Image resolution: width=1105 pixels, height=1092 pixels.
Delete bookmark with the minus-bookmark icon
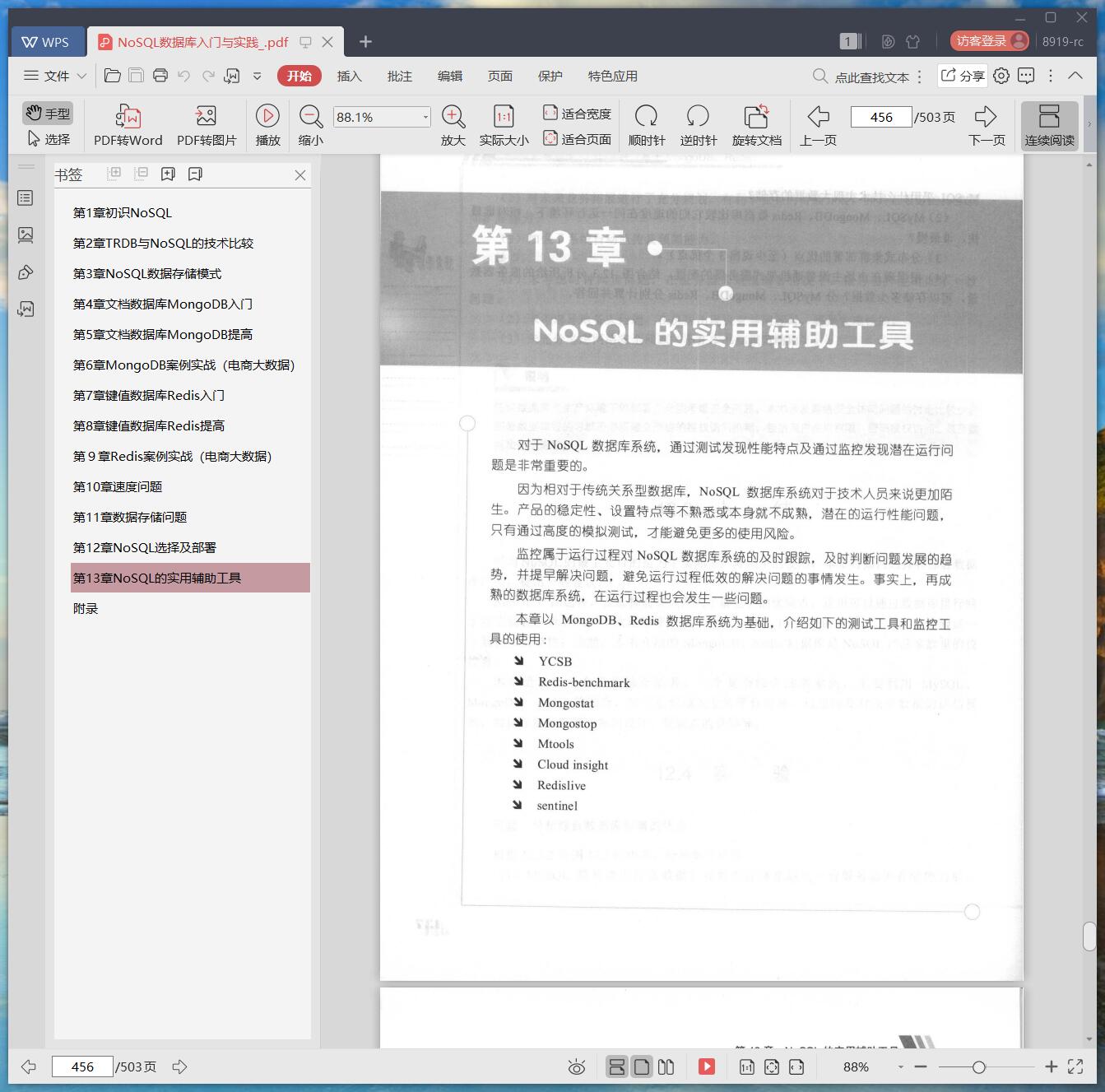(195, 174)
